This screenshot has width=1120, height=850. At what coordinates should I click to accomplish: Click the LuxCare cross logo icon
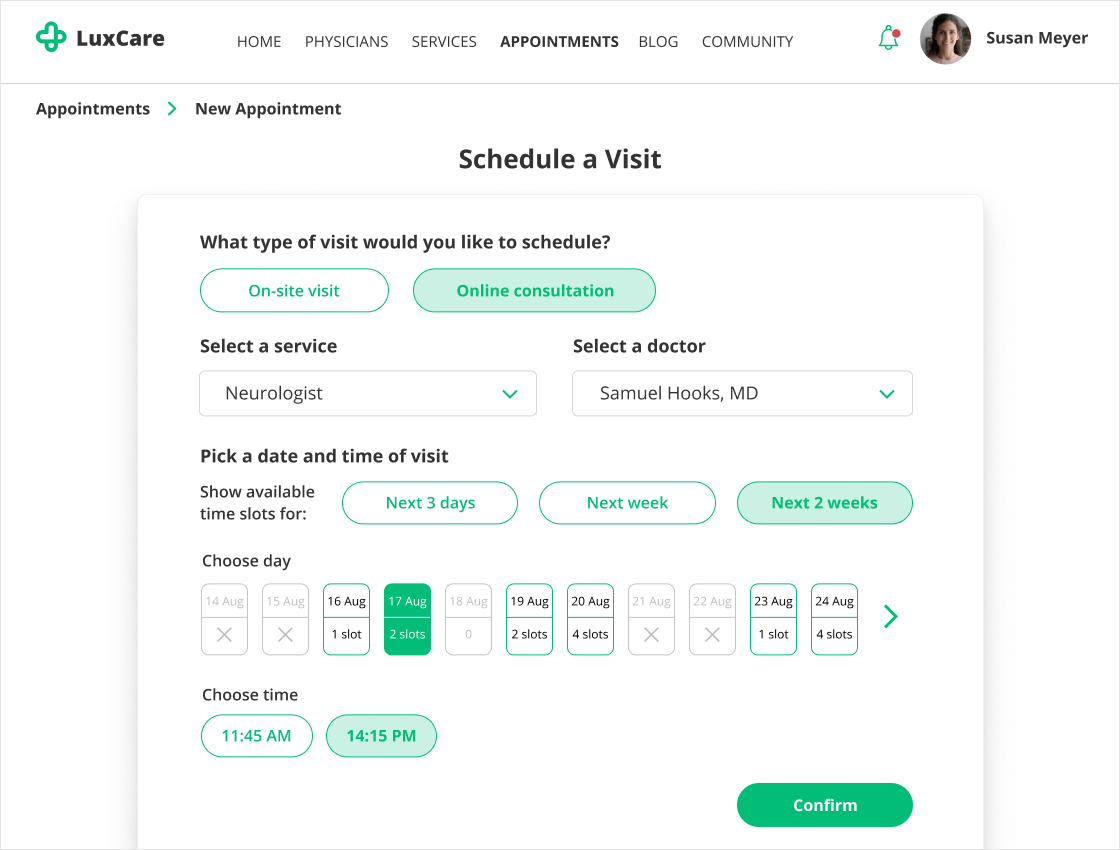[51, 39]
